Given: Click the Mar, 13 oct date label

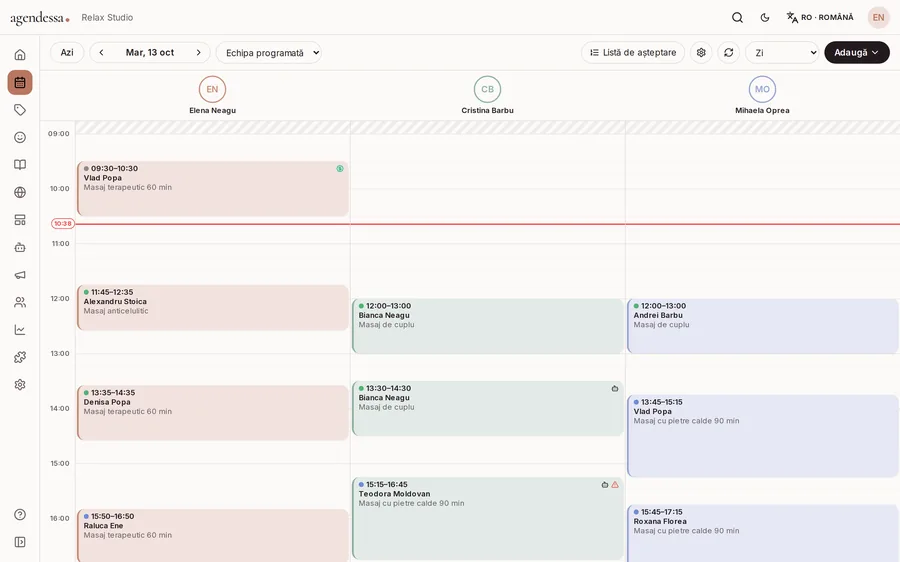Looking at the screenshot, I should [x=150, y=52].
